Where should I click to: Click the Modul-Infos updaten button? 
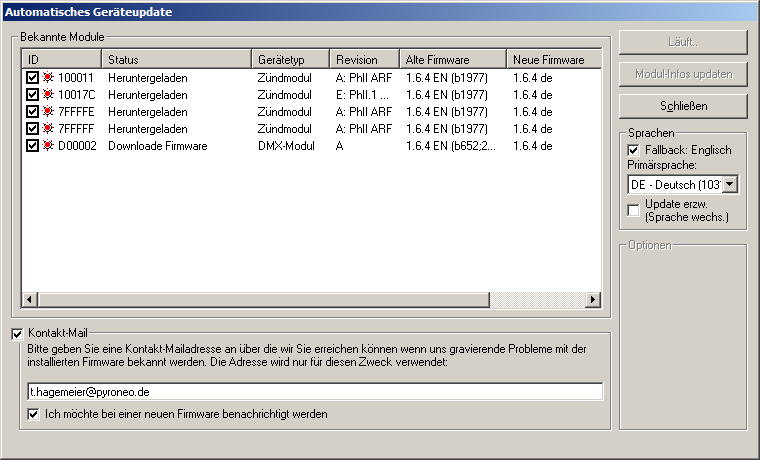683,74
